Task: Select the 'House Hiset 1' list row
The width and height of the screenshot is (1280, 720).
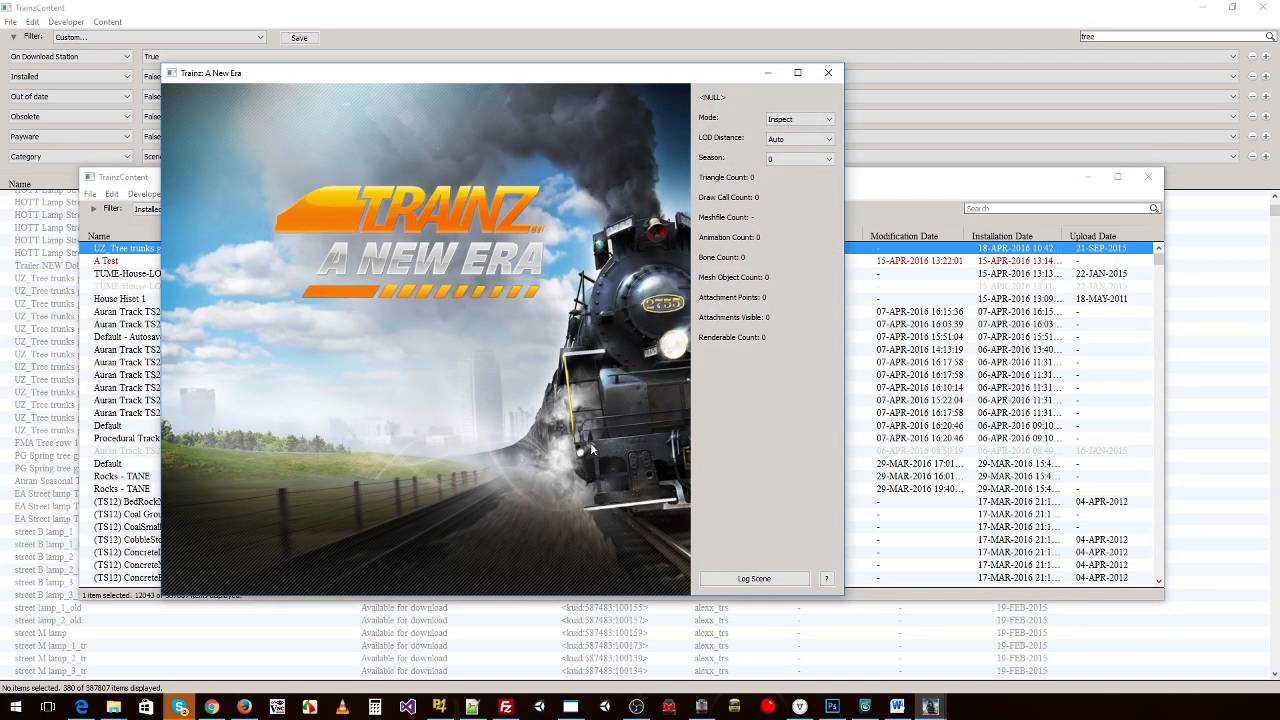Action: point(119,299)
